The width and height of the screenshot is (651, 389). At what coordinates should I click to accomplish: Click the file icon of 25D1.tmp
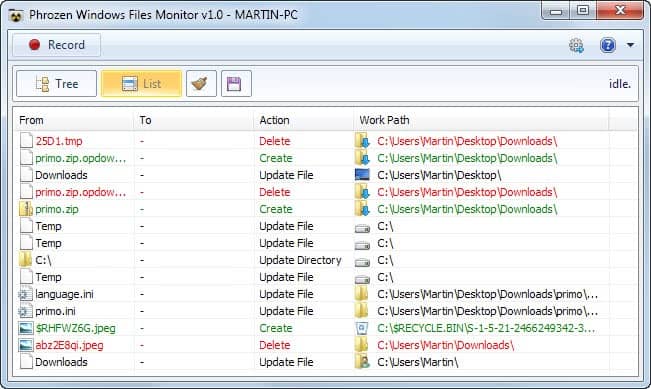pyautogui.click(x=26, y=141)
